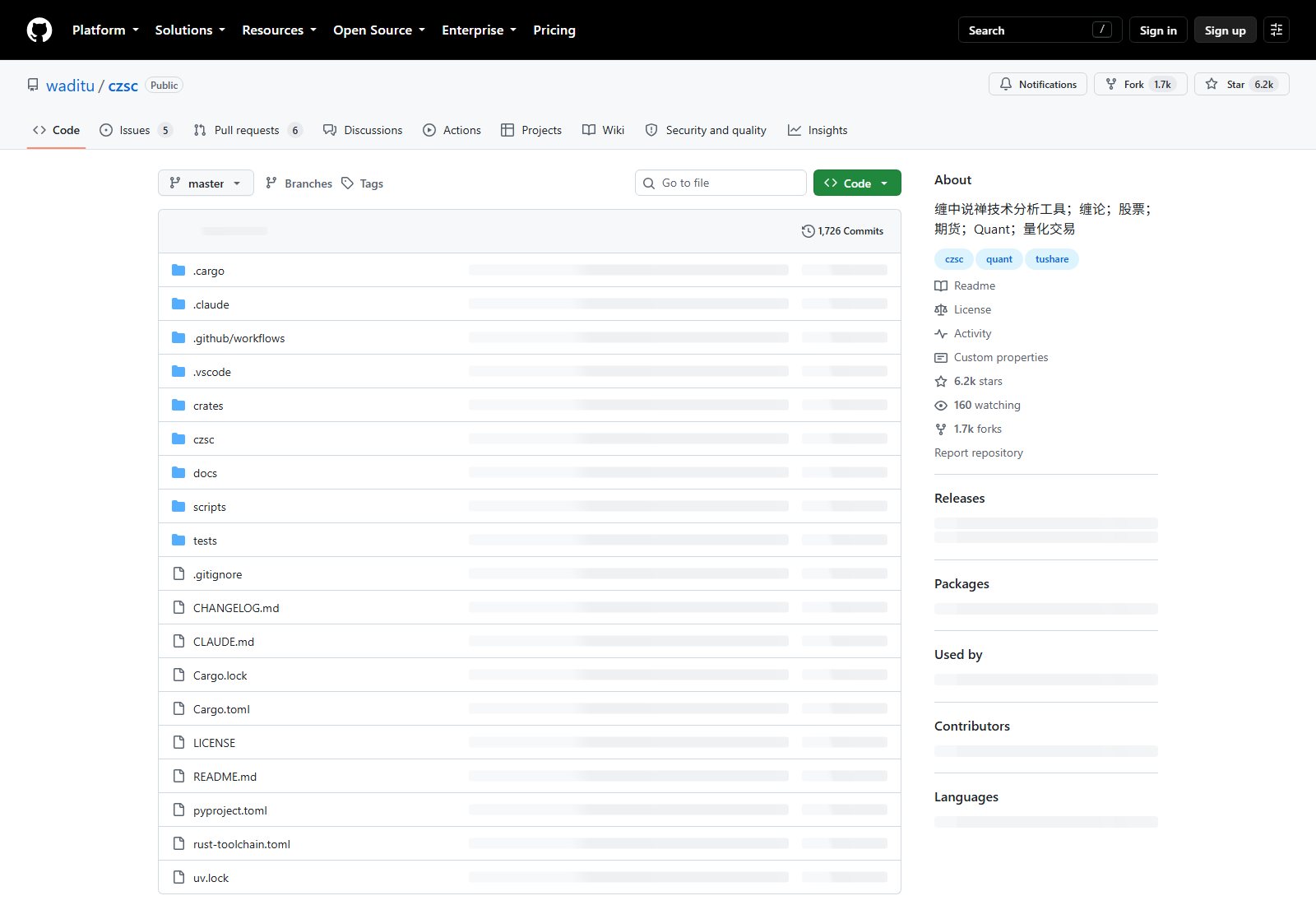This screenshot has height=905, width=1316.
Task: Expand the Open Source menu
Action: click(x=379, y=30)
